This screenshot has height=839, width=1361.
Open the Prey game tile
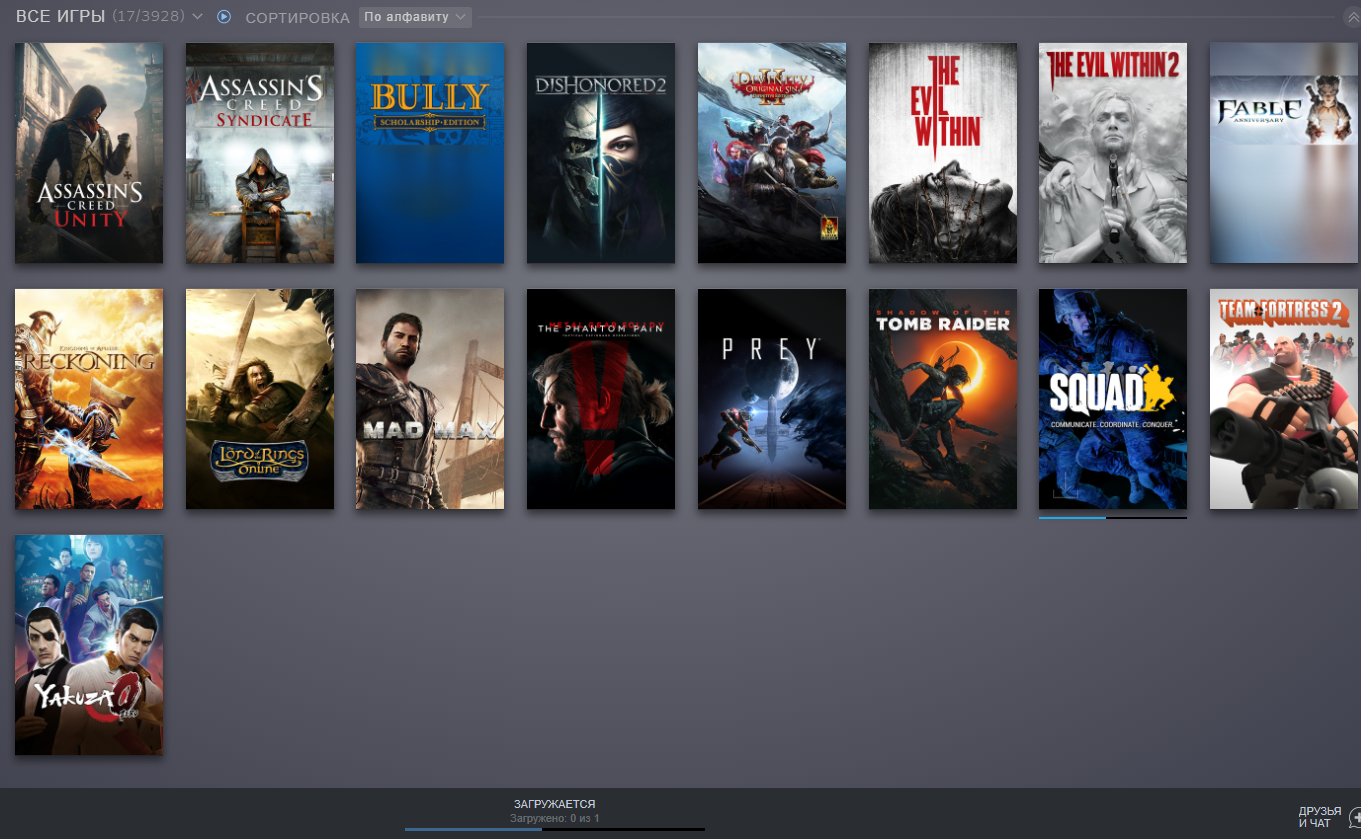tap(772, 399)
